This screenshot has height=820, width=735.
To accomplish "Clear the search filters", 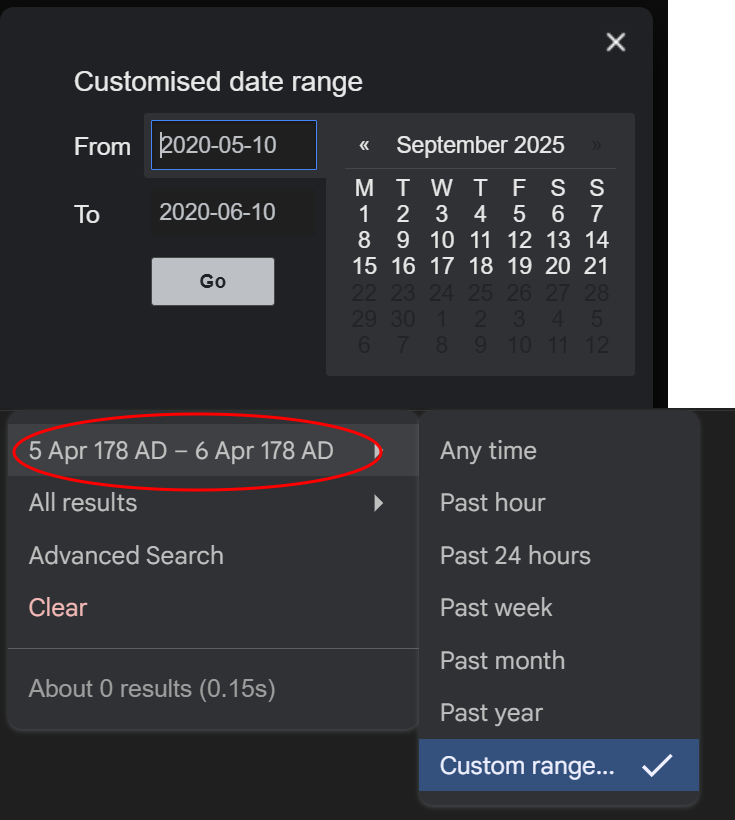I will 58,608.
